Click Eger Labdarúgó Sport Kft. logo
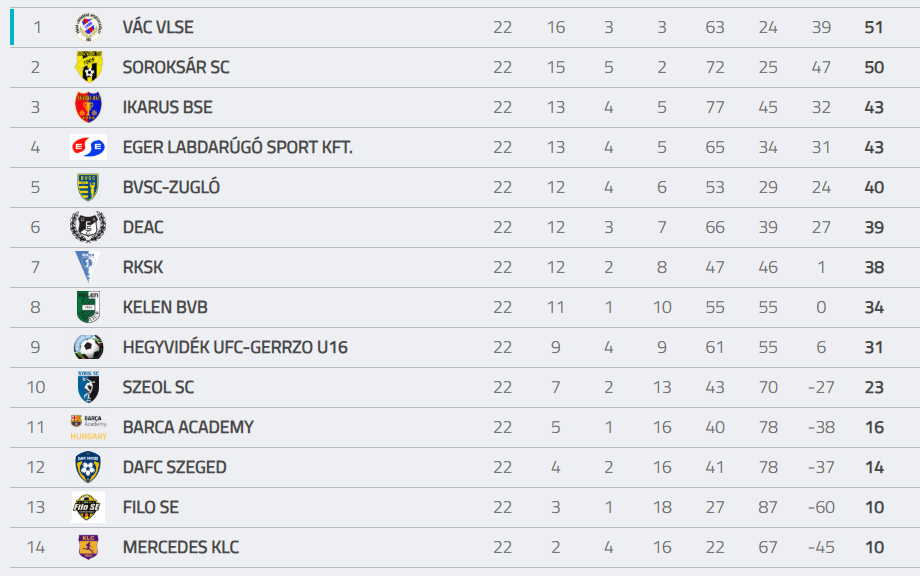The image size is (920, 576). pyautogui.click(x=89, y=147)
